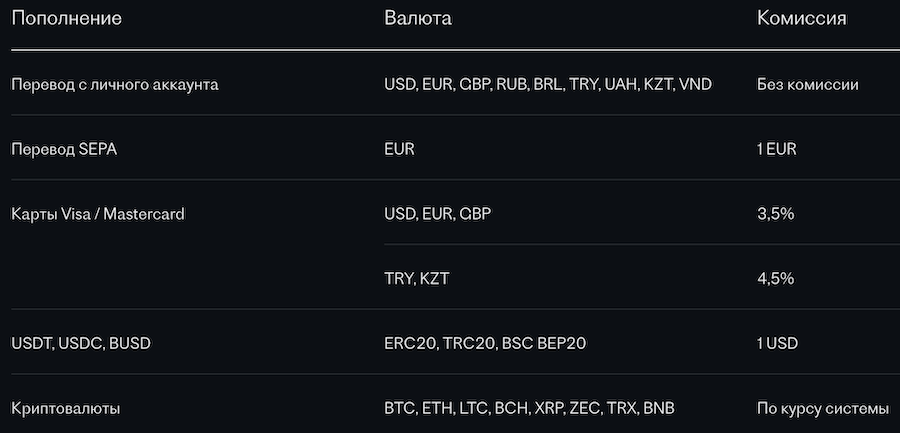Click the "3,5%" commission value

776,213
